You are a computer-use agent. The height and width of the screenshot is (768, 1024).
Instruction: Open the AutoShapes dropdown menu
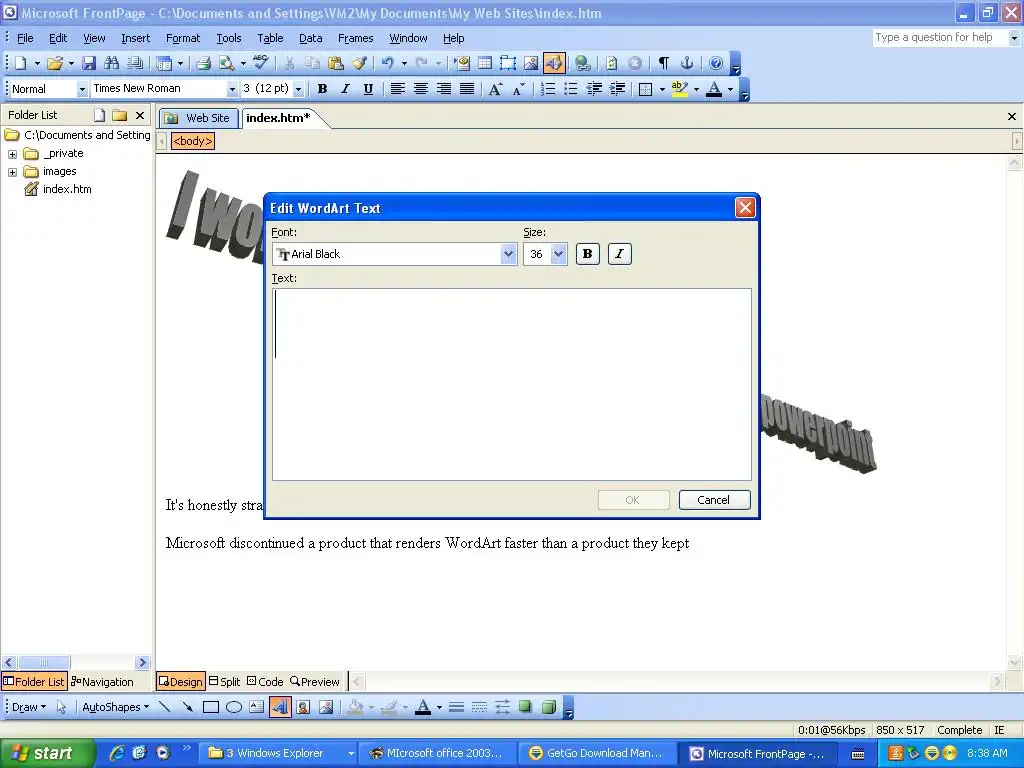[x=116, y=707]
